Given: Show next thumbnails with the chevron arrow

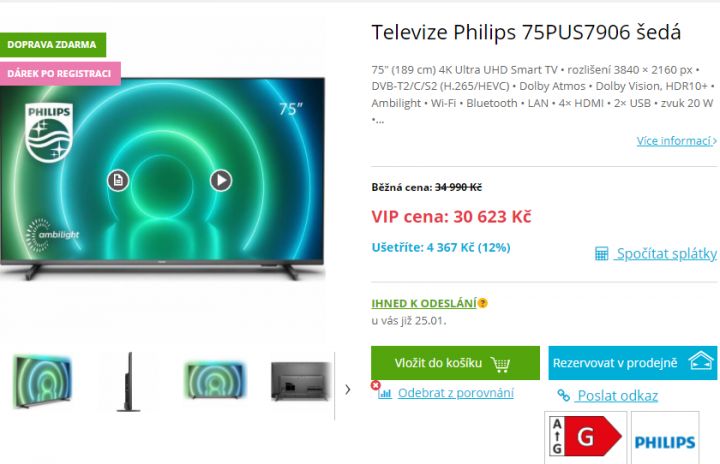Looking at the screenshot, I should [x=348, y=390].
